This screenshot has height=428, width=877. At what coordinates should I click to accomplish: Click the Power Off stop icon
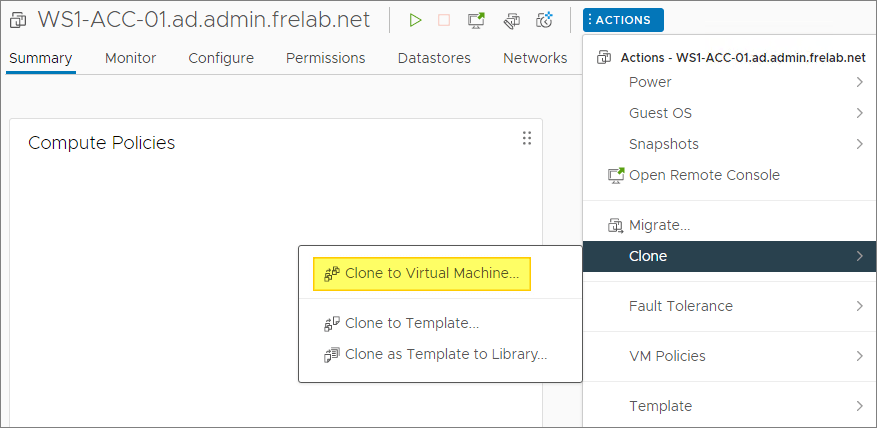(x=445, y=20)
